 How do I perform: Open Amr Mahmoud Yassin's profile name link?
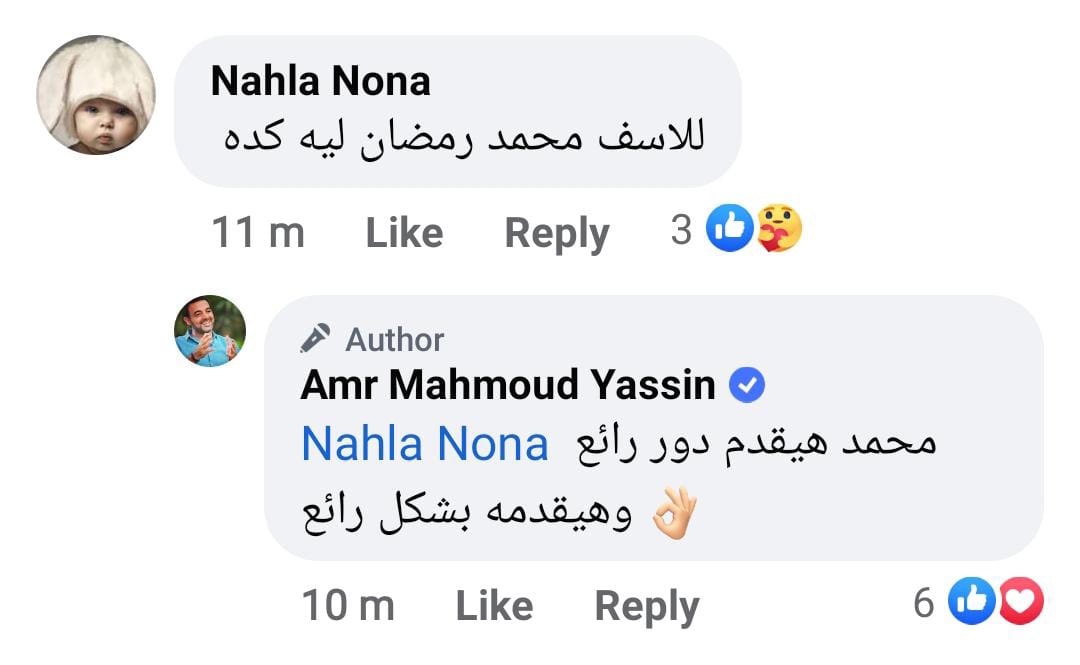pyautogui.click(x=508, y=385)
